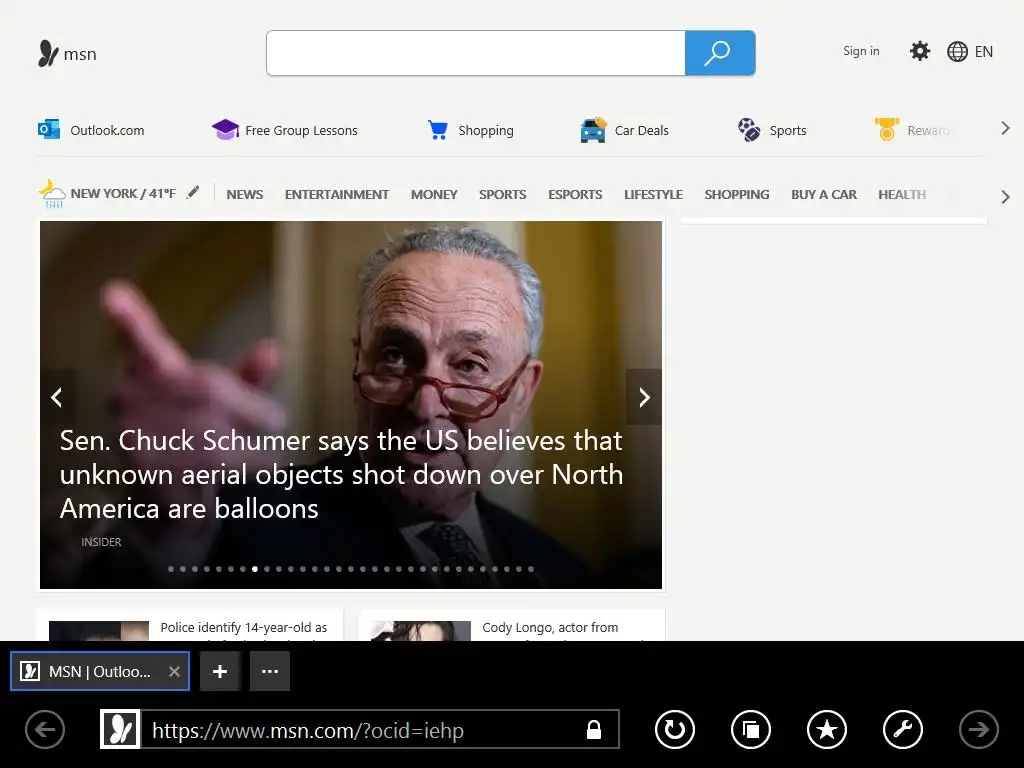Click the globe language icon
This screenshot has width=1024, height=768.
(x=957, y=52)
